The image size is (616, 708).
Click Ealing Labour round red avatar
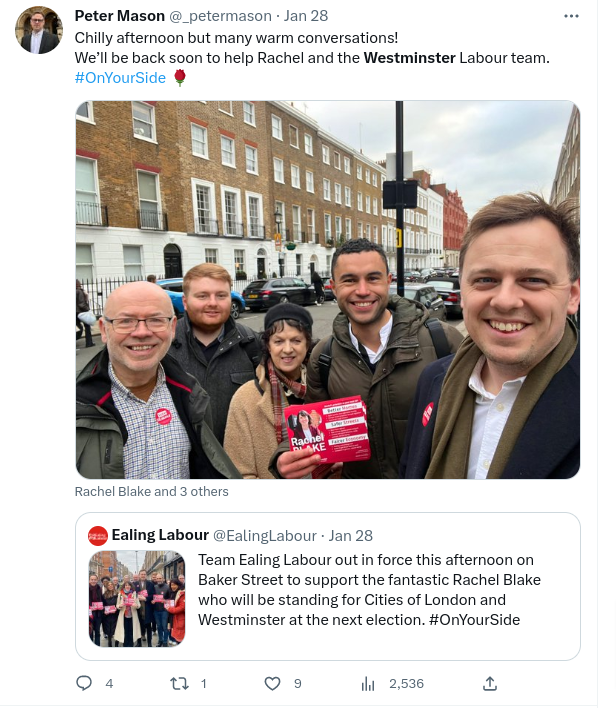pos(98,536)
